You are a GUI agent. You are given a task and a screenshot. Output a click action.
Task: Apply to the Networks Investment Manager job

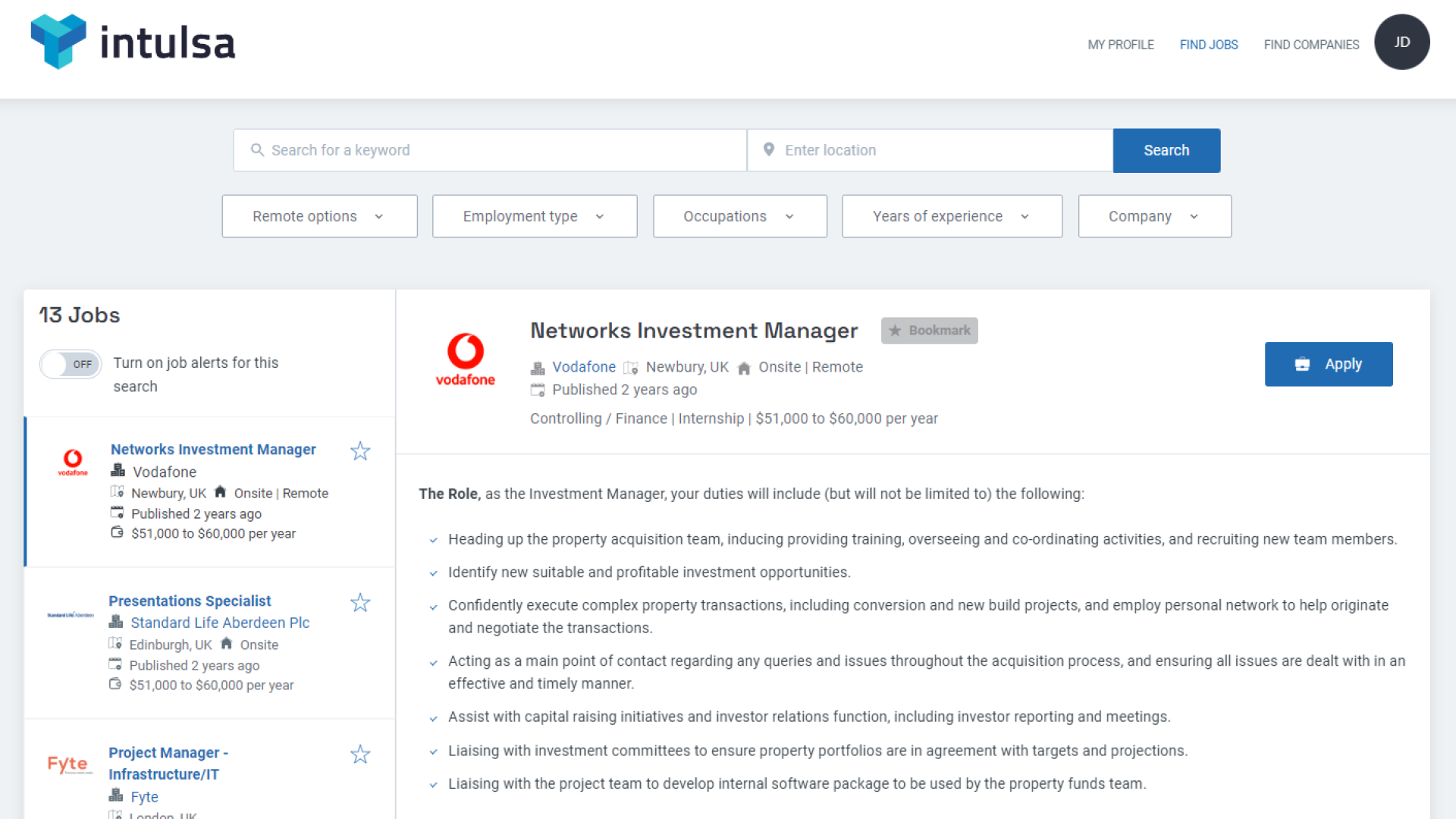pos(1328,364)
